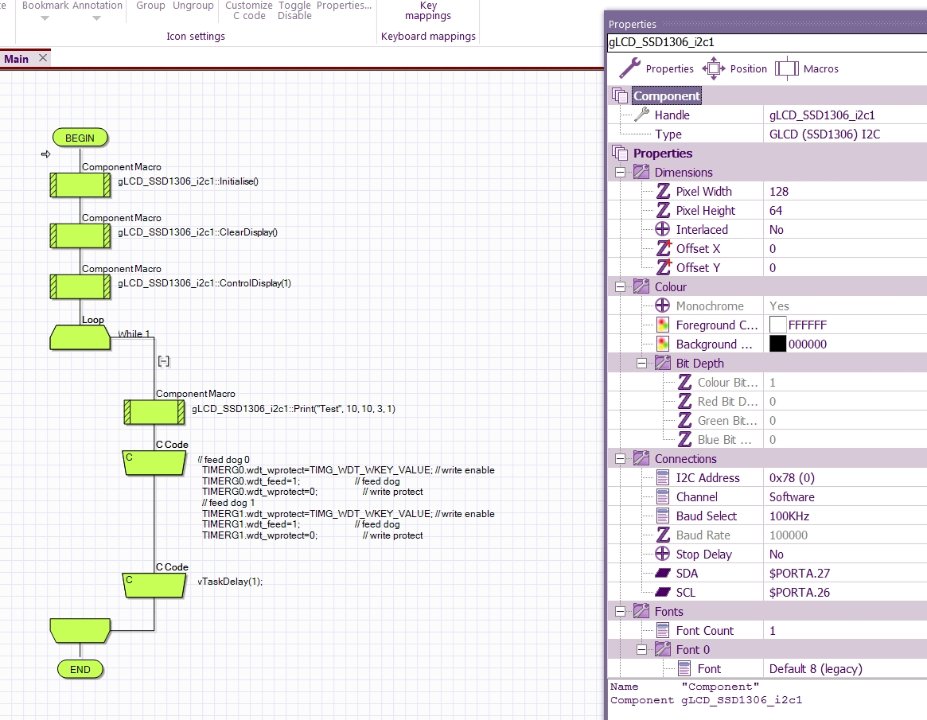Collapse the Connections property group
Screen dimensions: 927x720
pos(621,459)
